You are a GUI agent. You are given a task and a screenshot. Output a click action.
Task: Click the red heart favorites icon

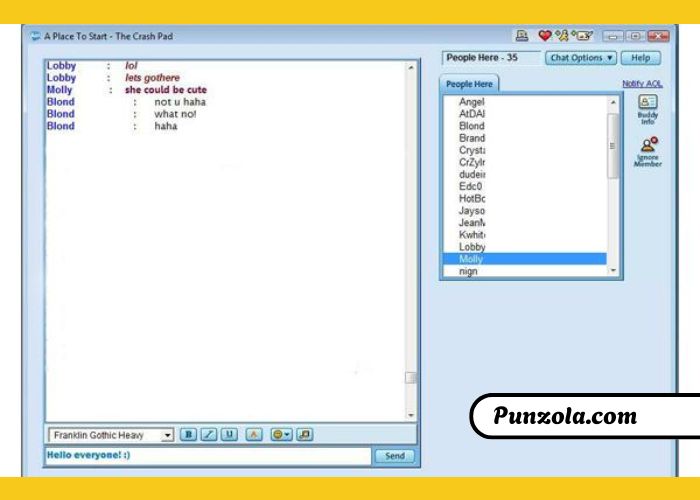click(x=545, y=36)
